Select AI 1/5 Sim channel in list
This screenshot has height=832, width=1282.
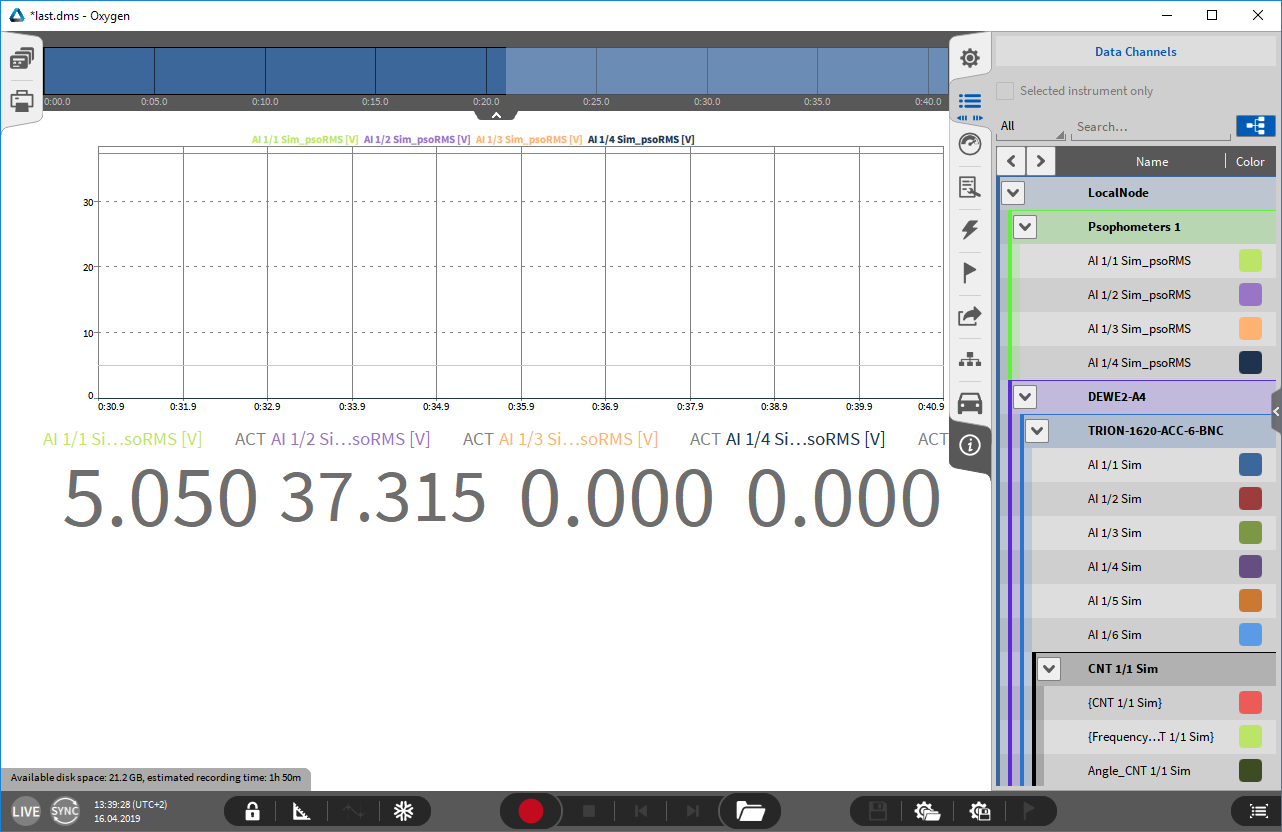pos(1114,601)
